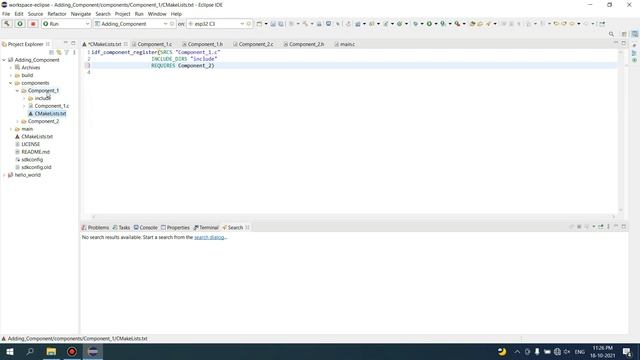Select the sdkconfig file
Image resolution: width=640 pixels, height=360 pixels.
click(32, 160)
